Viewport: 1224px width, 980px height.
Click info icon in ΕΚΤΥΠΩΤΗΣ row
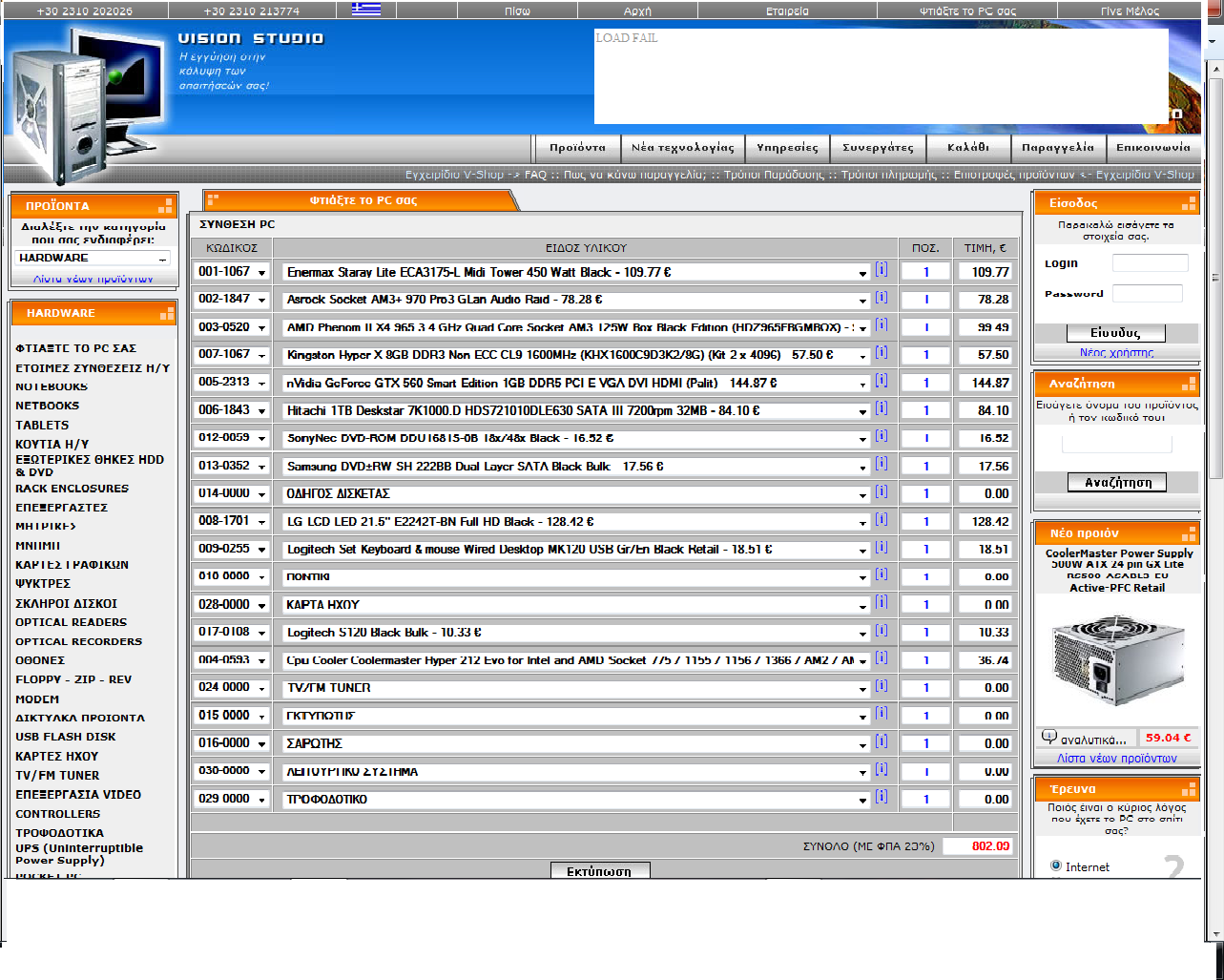coord(882,714)
